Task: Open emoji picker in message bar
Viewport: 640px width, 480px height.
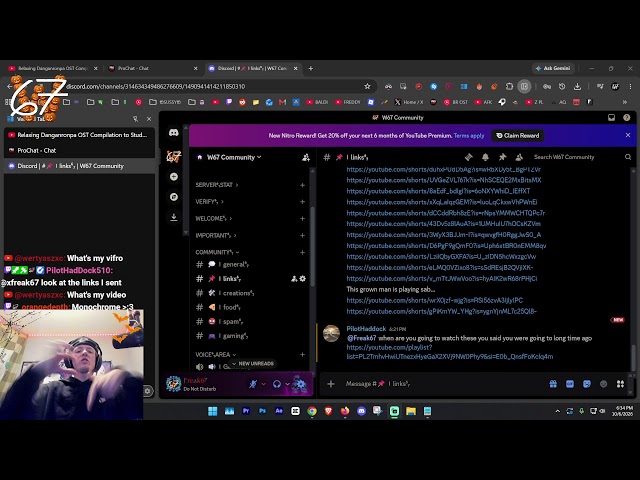Action: (x=603, y=384)
